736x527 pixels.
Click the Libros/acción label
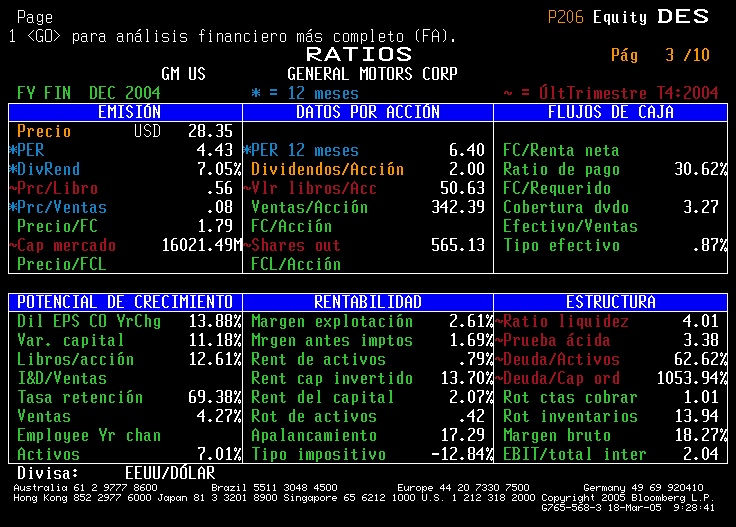75,359
